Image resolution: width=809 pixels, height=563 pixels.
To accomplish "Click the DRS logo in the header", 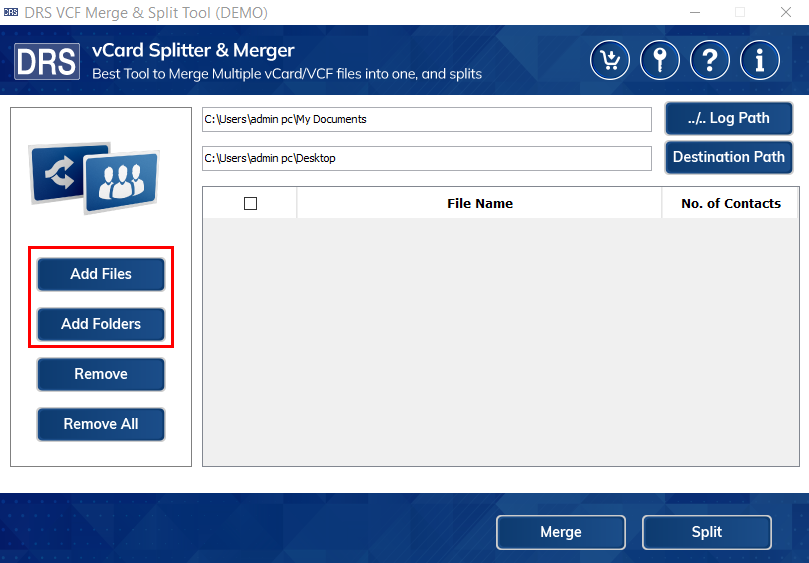I will coord(47,61).
